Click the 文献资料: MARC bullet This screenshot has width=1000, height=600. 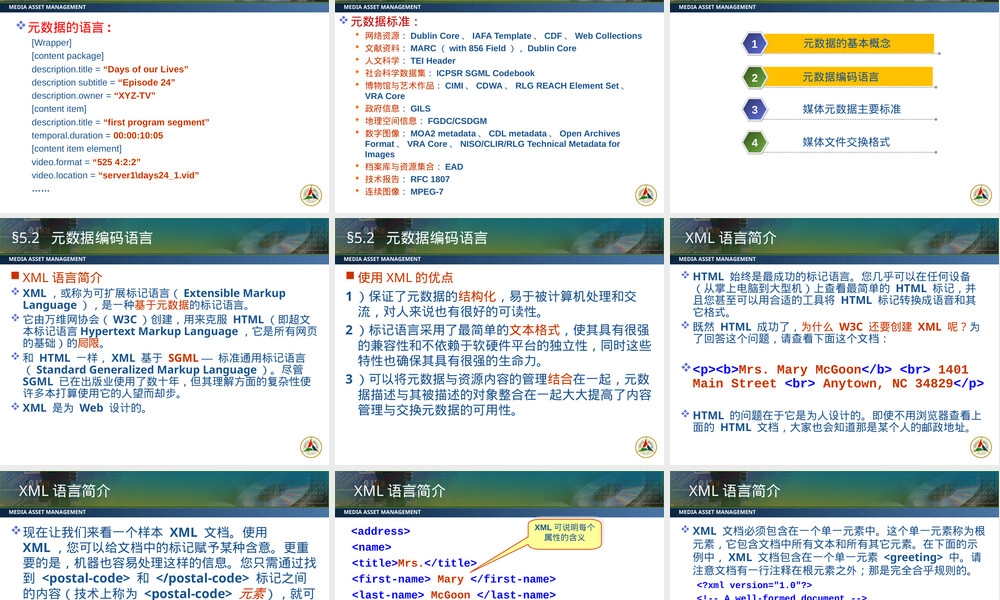pos(470,48)
